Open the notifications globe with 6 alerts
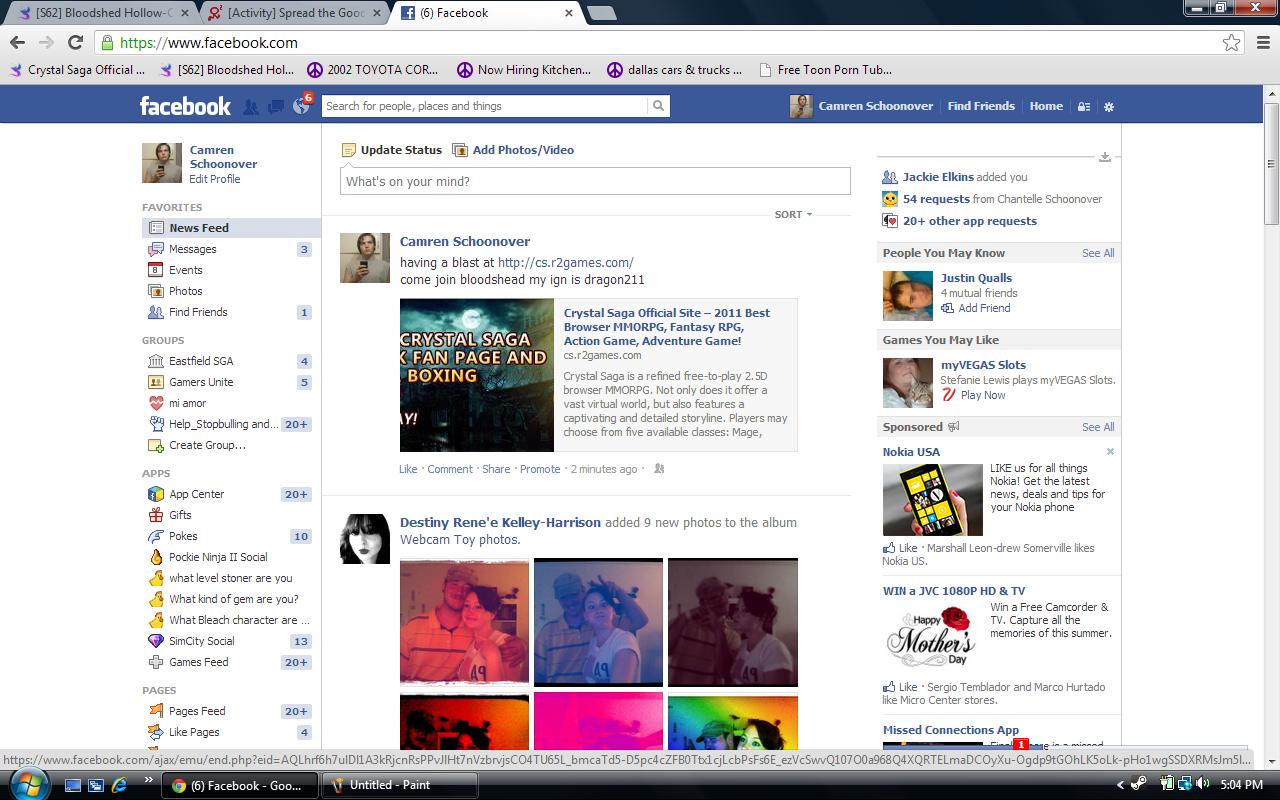 pos(301,105)
